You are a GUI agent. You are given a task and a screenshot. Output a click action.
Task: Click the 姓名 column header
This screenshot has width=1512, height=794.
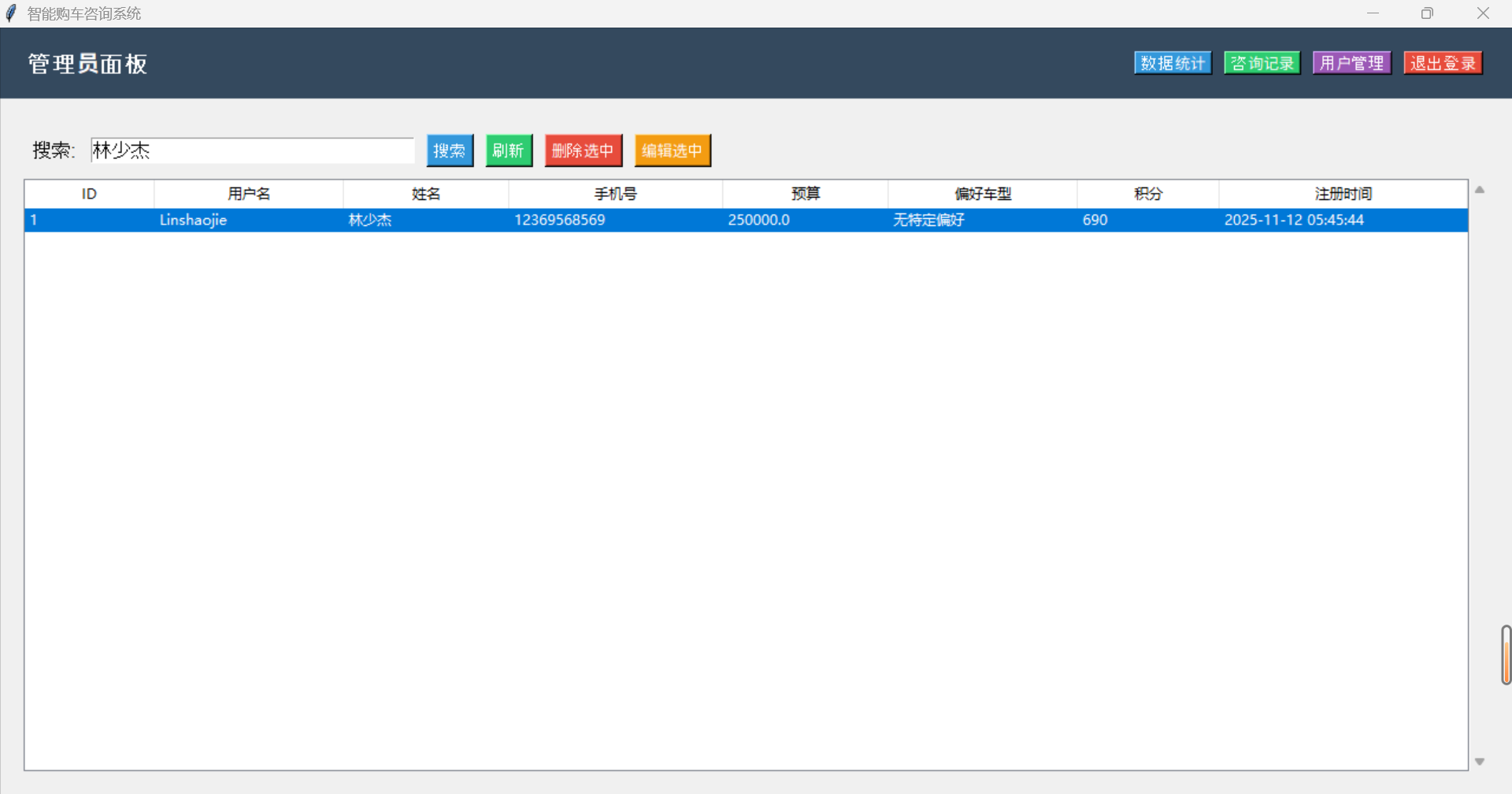point(426,194)
